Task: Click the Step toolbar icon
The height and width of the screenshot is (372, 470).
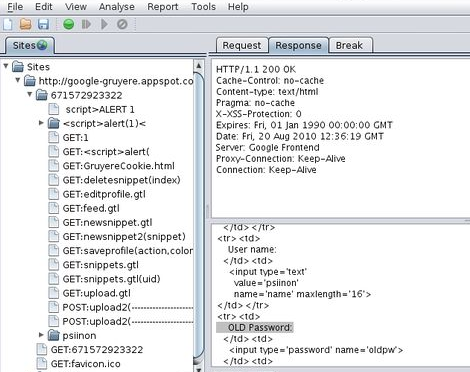Action: [x=86, y=24]
